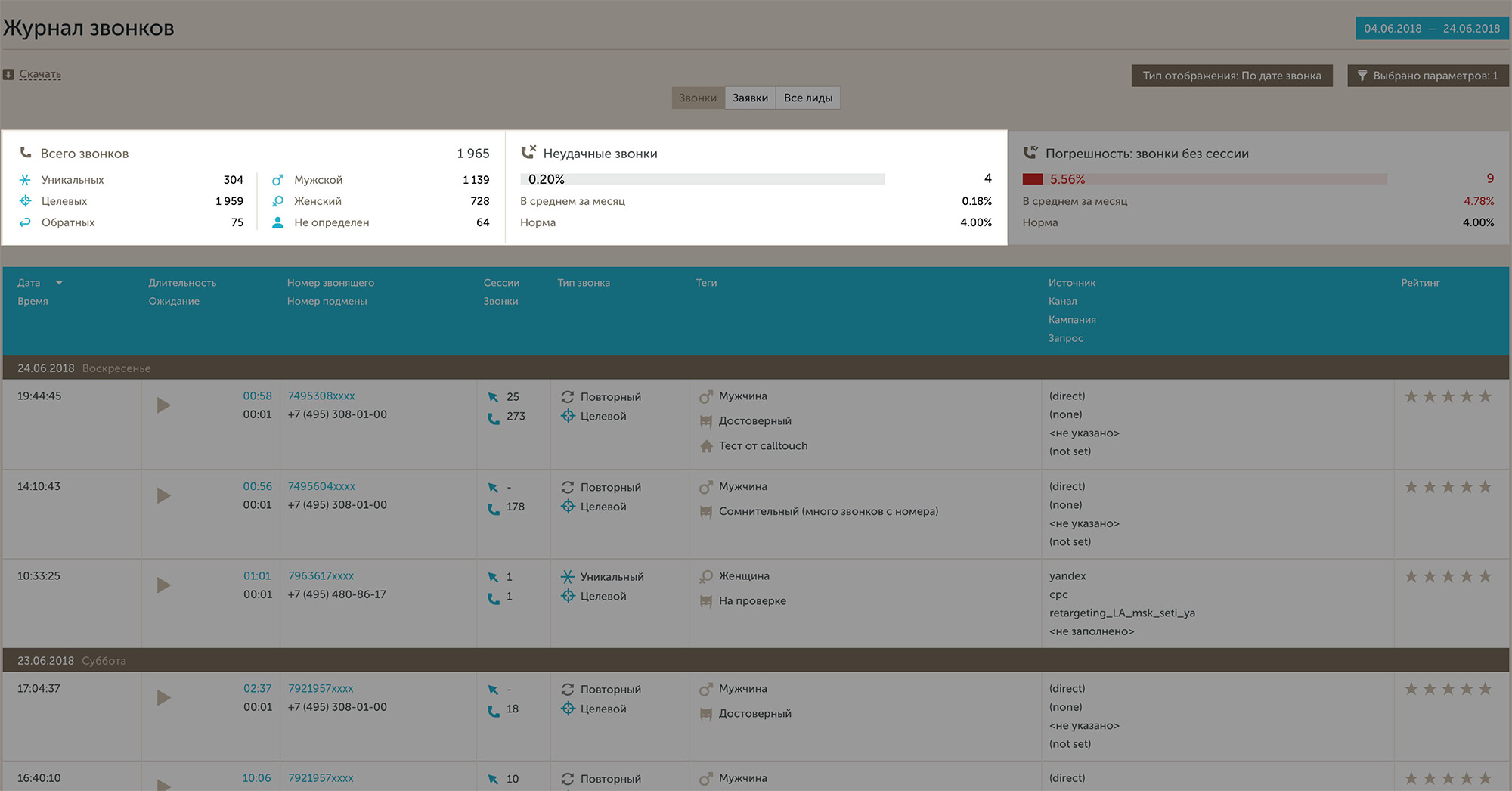Rate the 14:10:43 call one star

[x=1411, y=486]
